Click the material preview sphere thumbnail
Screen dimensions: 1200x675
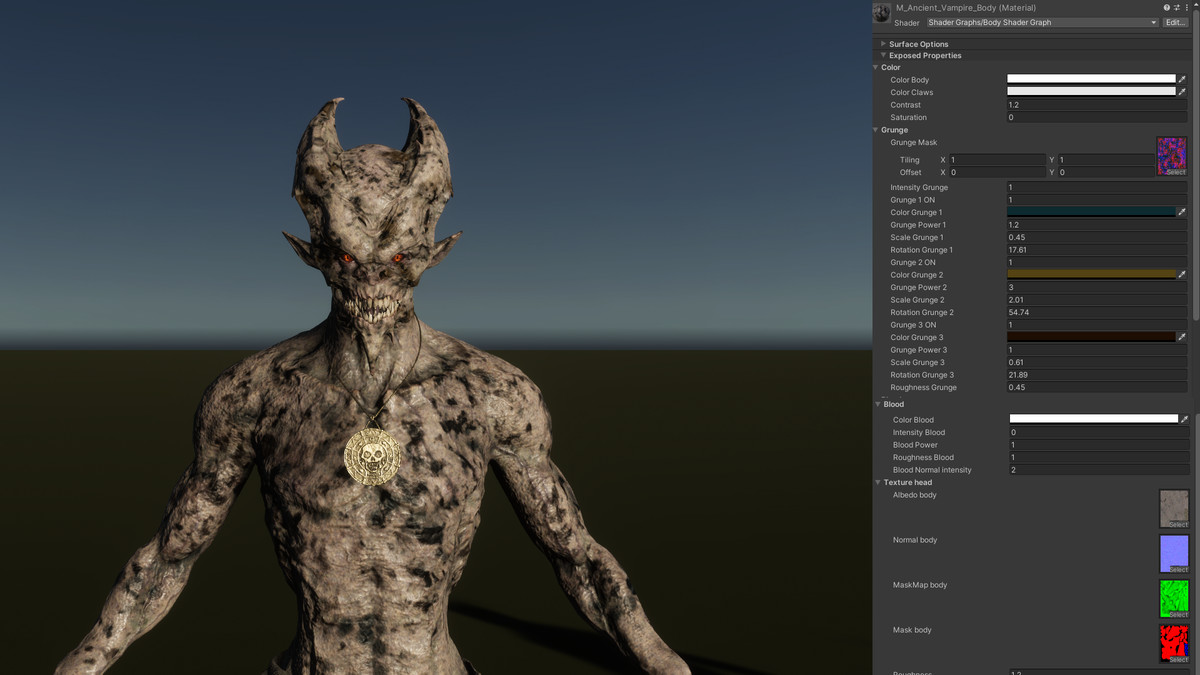(x=881, y=12)
